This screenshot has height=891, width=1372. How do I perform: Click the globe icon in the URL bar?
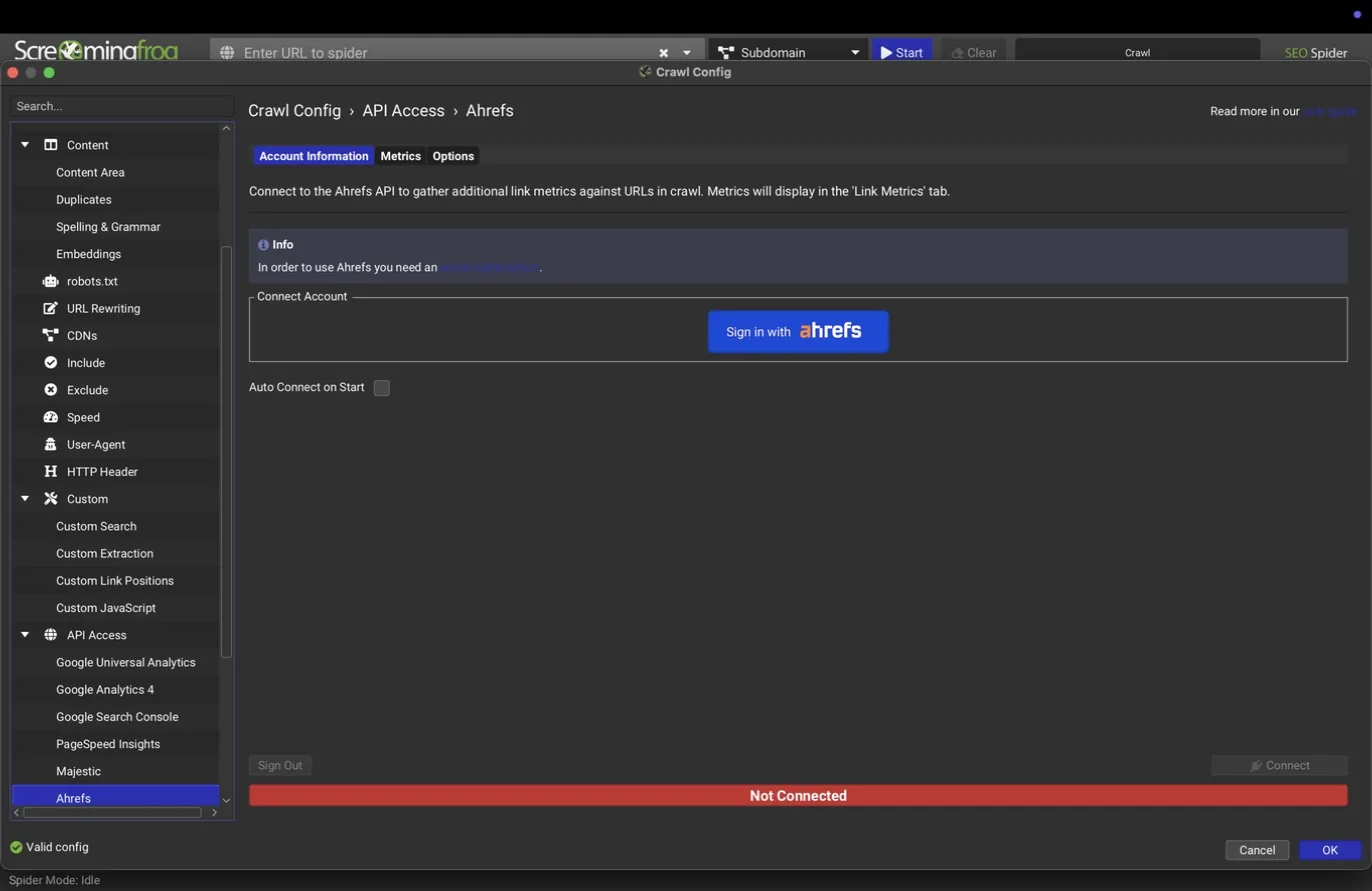click(x=227, y=53)
